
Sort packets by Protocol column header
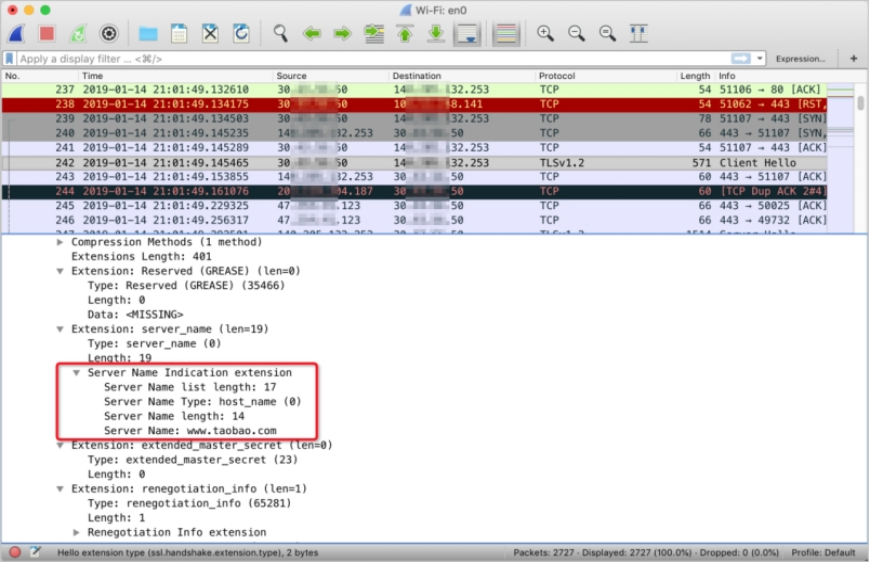[556, 76]
